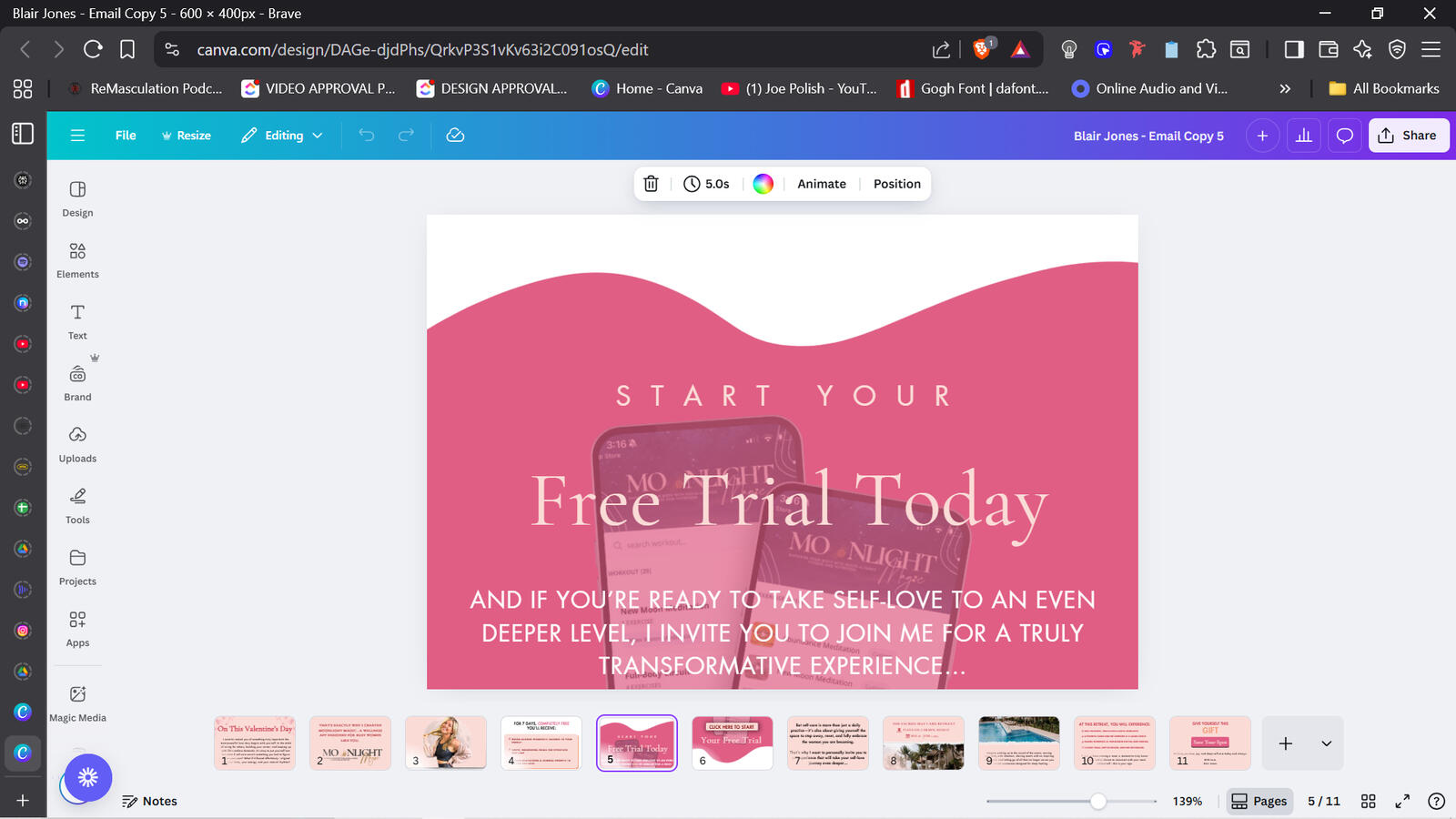Click the Share button

tap(1408, 136)
